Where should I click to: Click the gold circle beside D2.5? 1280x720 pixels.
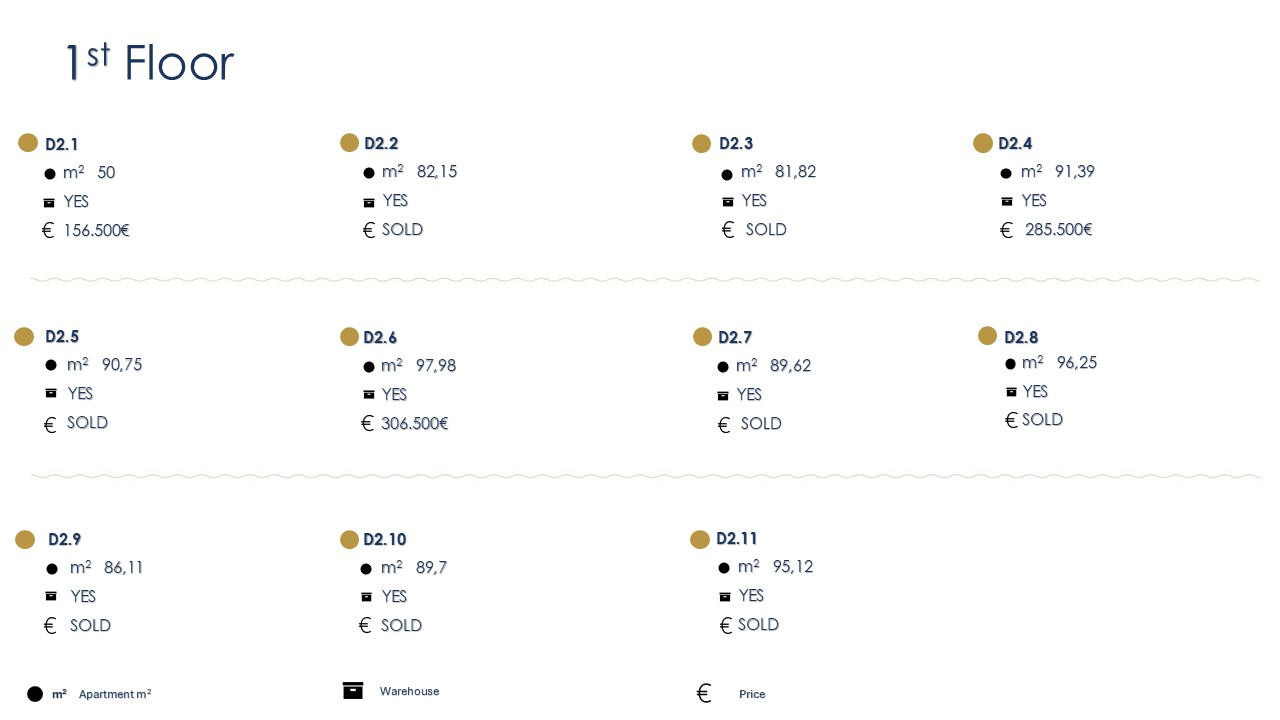pos(24,337)
